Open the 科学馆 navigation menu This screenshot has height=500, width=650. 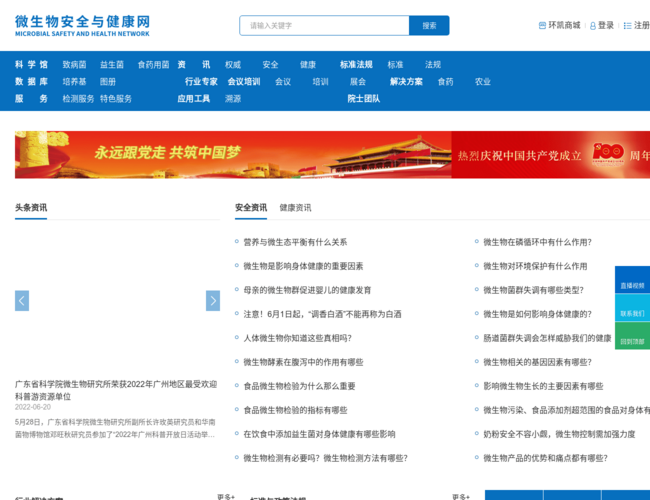(32, 65)
